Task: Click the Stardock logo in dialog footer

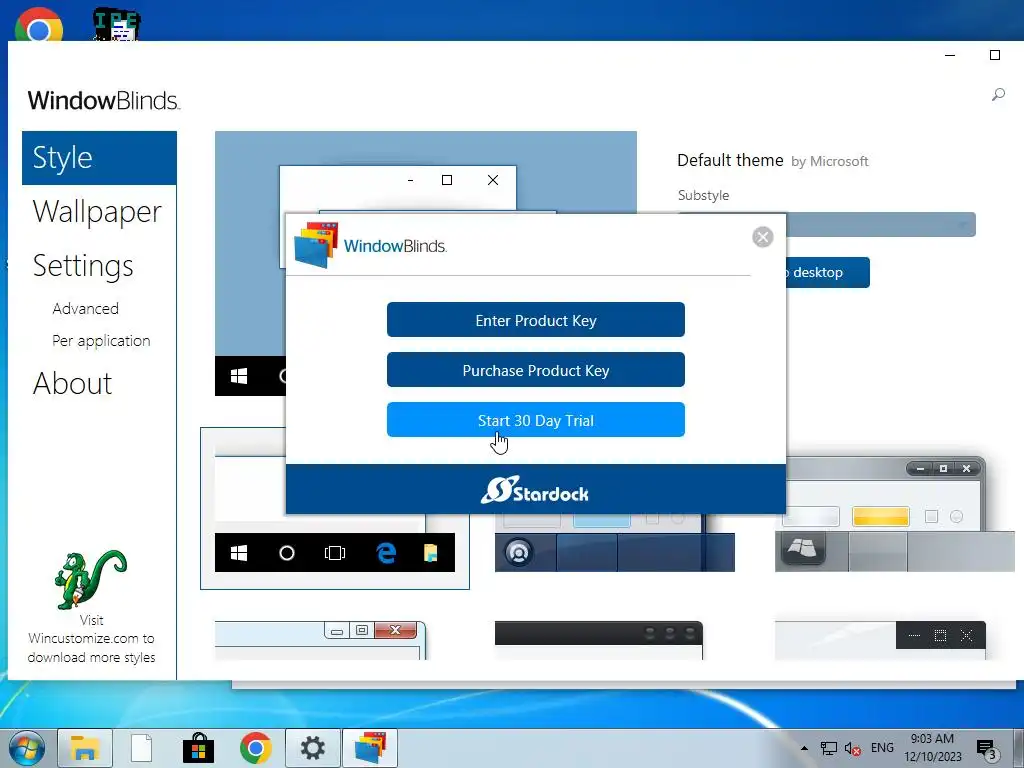Action: click(535, 490)
